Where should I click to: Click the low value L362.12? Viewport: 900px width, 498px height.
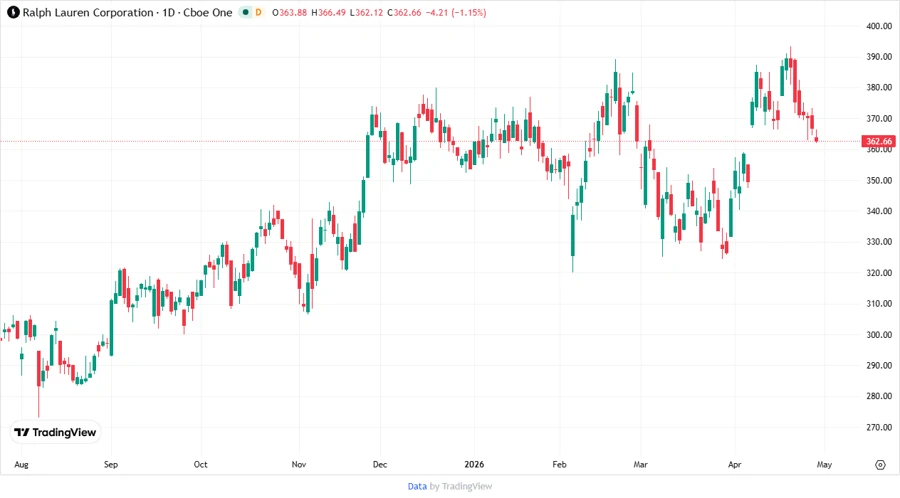pyautogui.click(x=366, y=13)
